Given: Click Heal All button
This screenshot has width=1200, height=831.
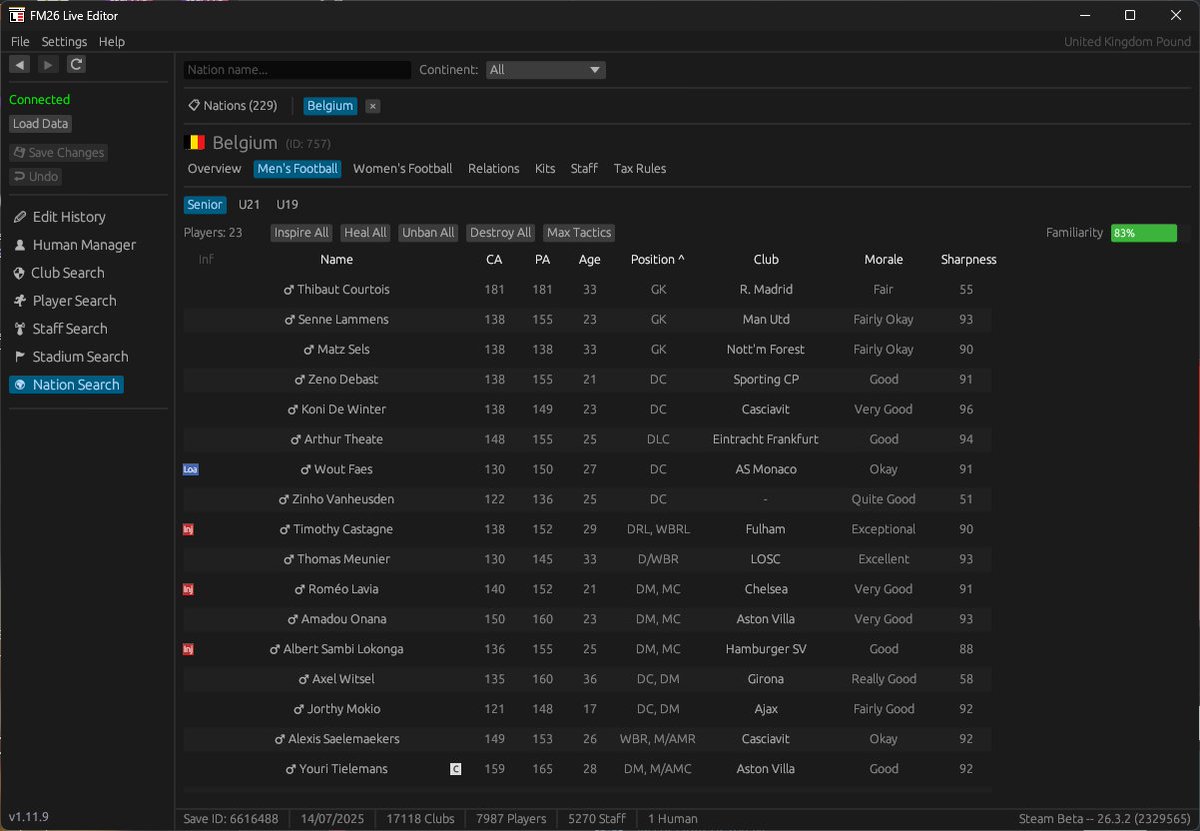Looking at the screenshot, I should pyautogui.click(x=365, y=233).
